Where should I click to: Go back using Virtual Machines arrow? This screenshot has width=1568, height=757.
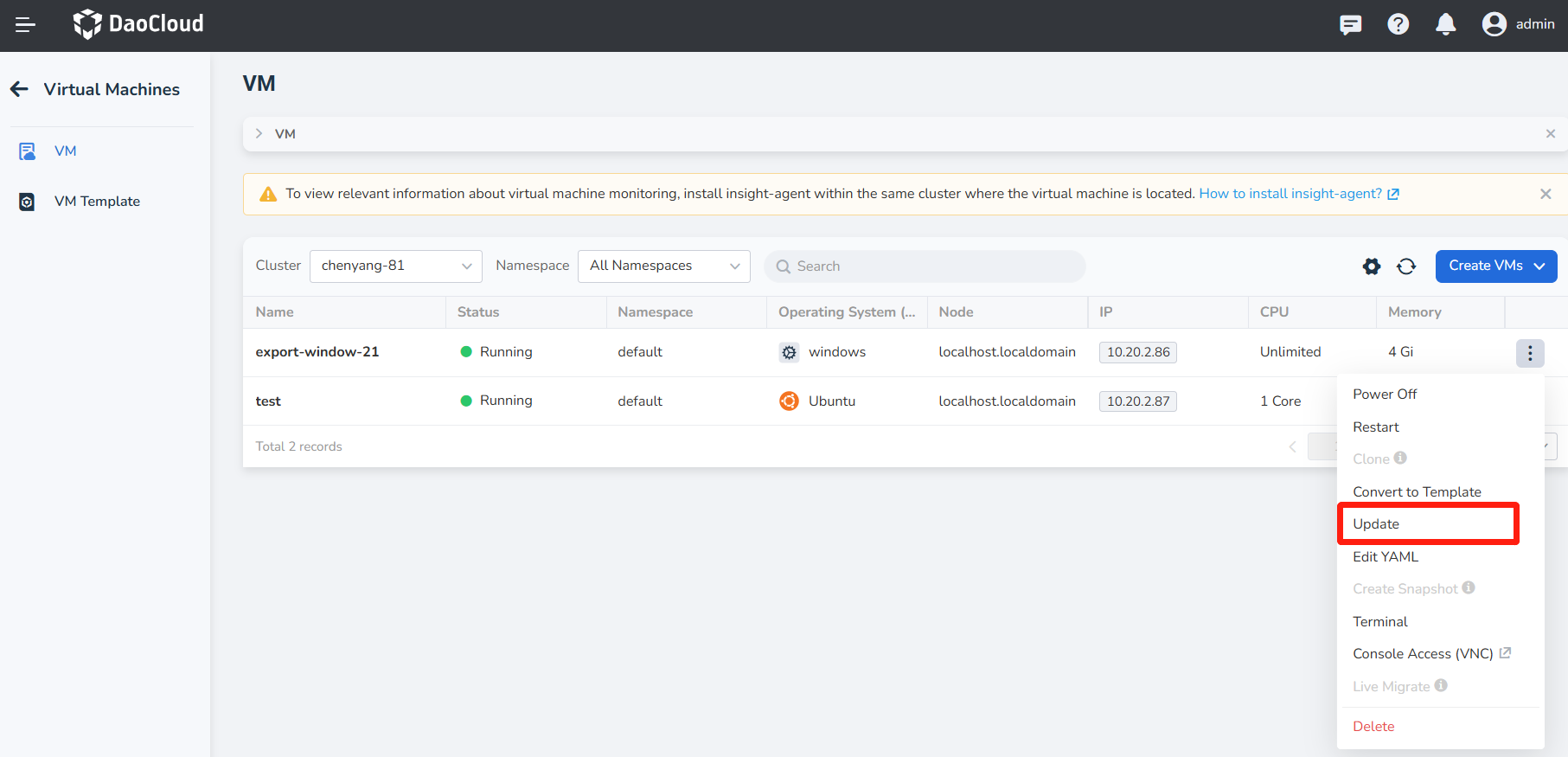[x=19, y=89]
